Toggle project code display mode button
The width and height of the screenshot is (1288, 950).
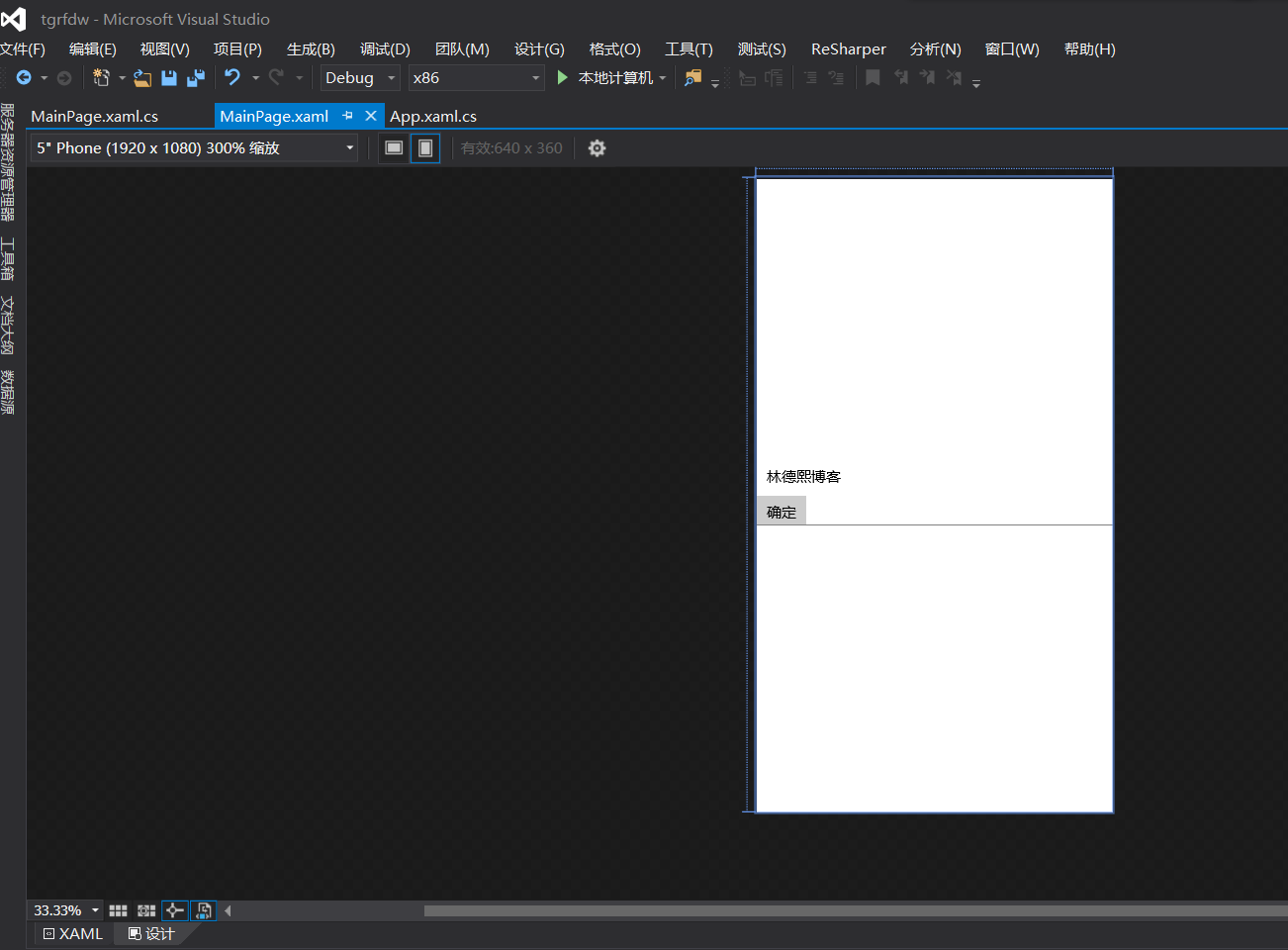point(204,910)
